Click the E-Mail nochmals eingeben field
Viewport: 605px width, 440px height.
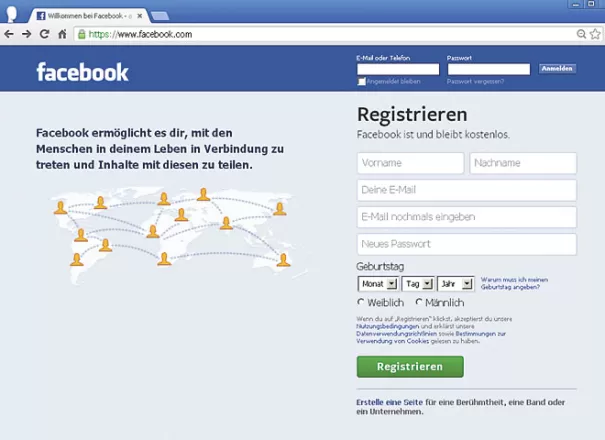click(467, 217)
